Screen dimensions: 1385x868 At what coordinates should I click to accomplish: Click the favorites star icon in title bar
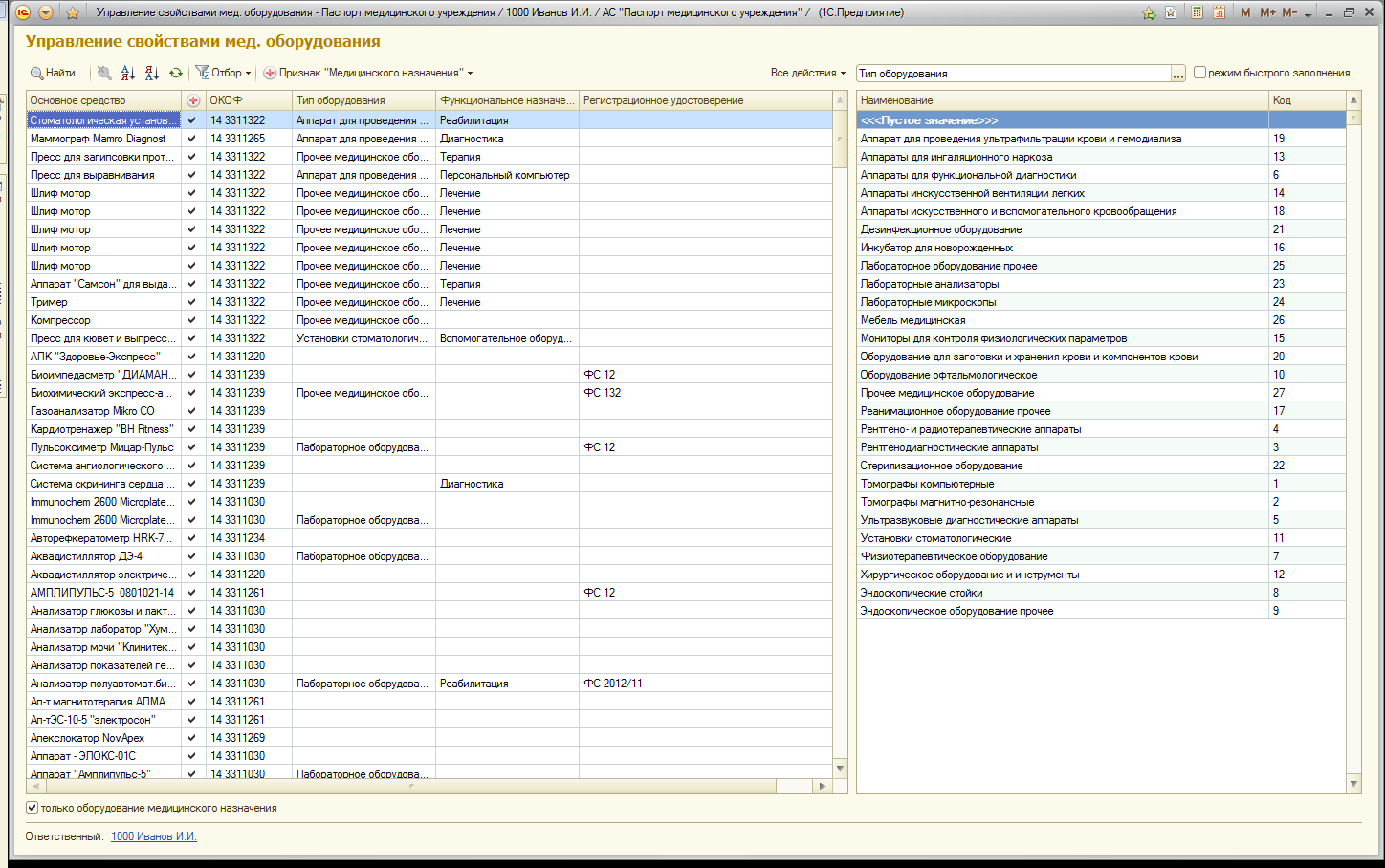72,12
